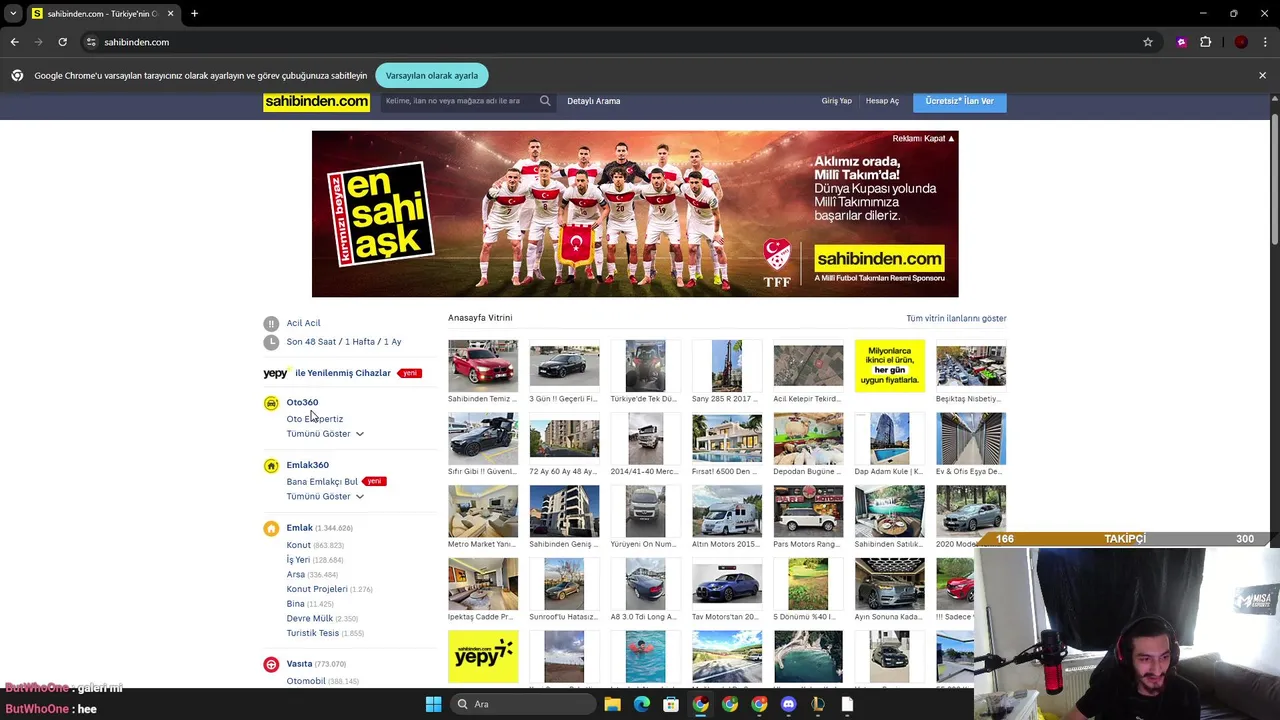1280x720 pixels.
Task: Click the Chrome address bar
Action: (x=620, y=42)
